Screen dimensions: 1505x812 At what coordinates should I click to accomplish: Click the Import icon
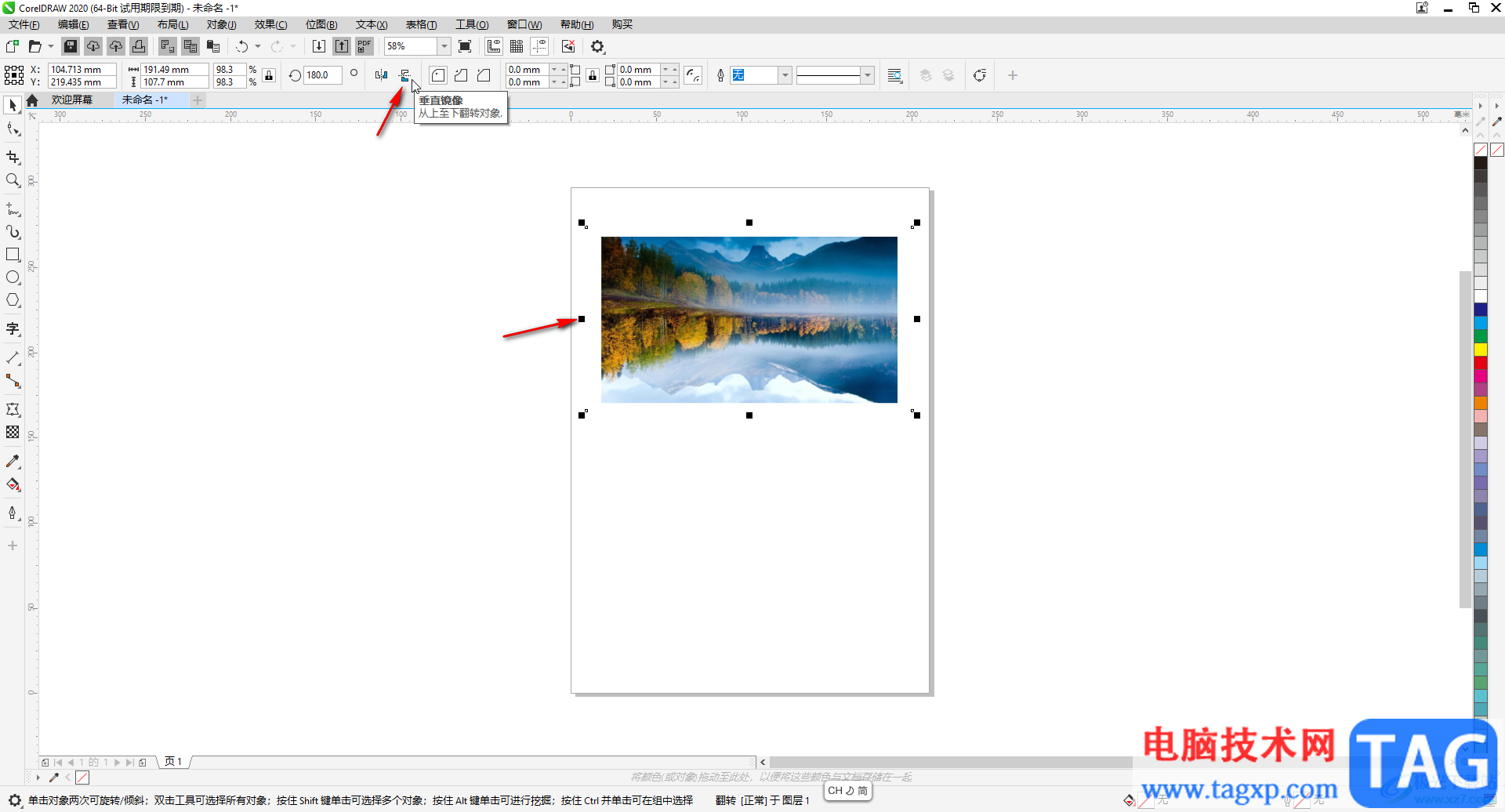click(319, 46)
